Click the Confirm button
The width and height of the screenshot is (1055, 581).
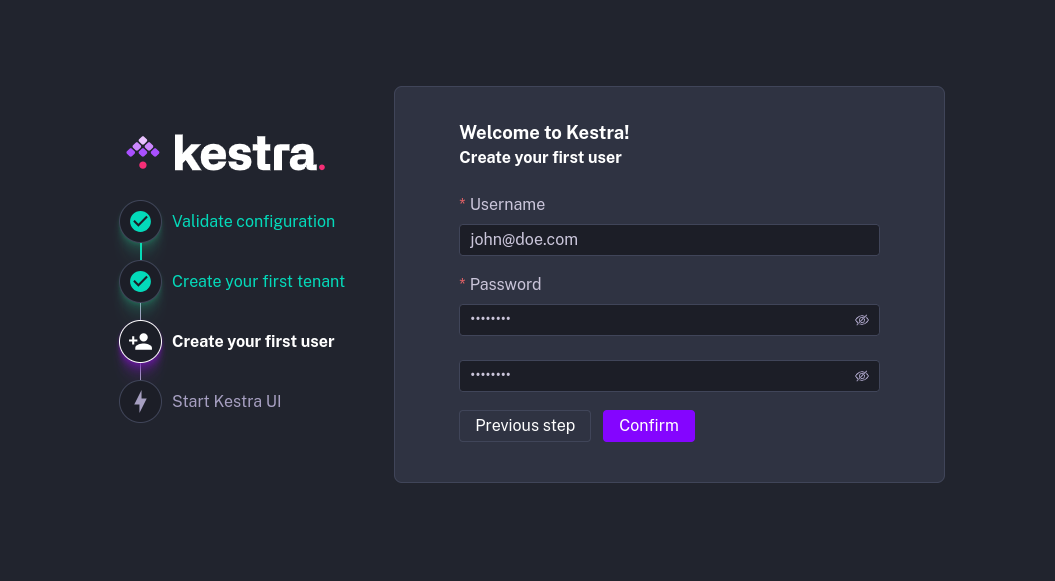[x=649, y=425]
